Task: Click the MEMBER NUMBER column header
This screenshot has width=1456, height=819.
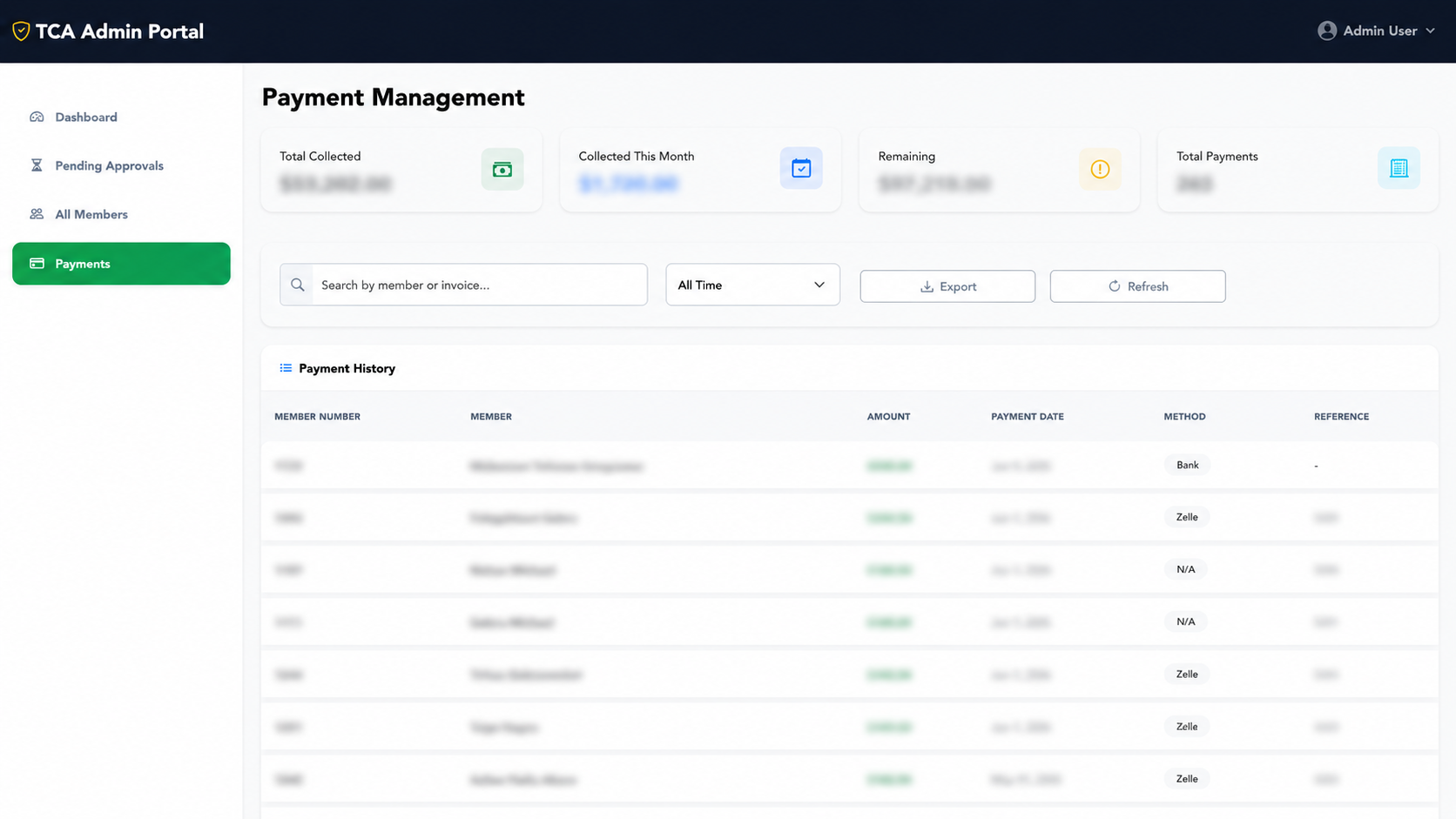Action: (317, 417)
